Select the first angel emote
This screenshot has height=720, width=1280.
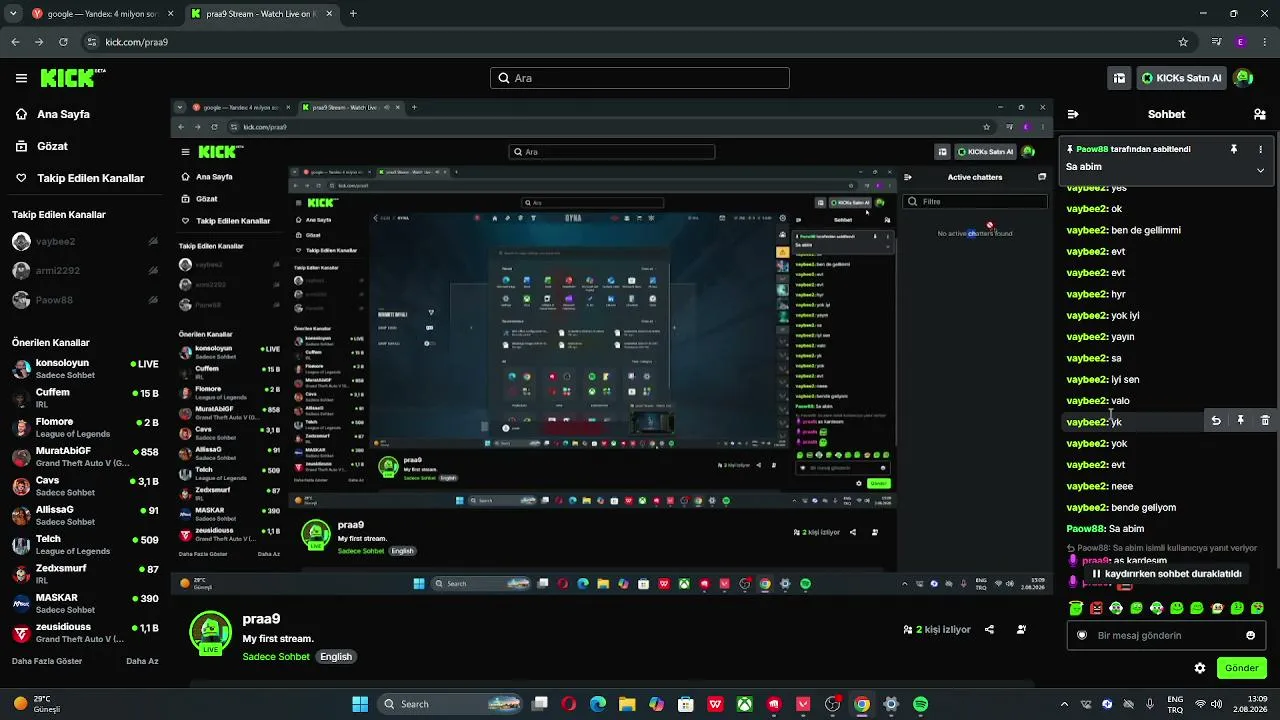(x=1076, y=608)
